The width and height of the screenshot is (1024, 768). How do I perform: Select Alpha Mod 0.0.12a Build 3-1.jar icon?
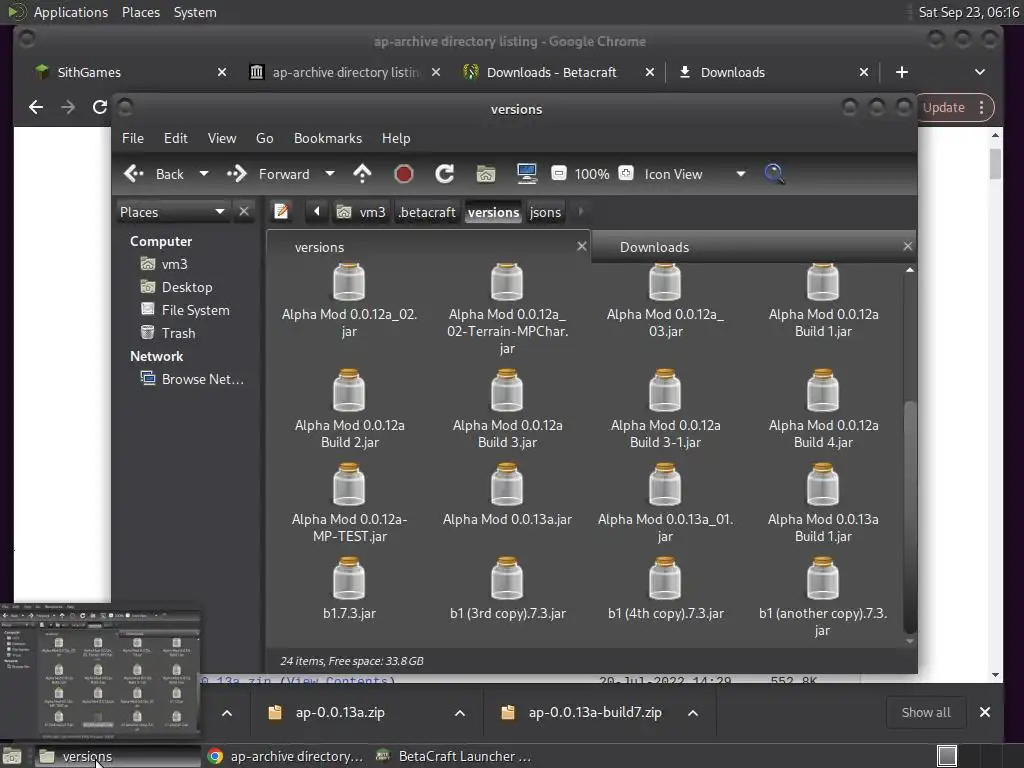click(665, 390)
